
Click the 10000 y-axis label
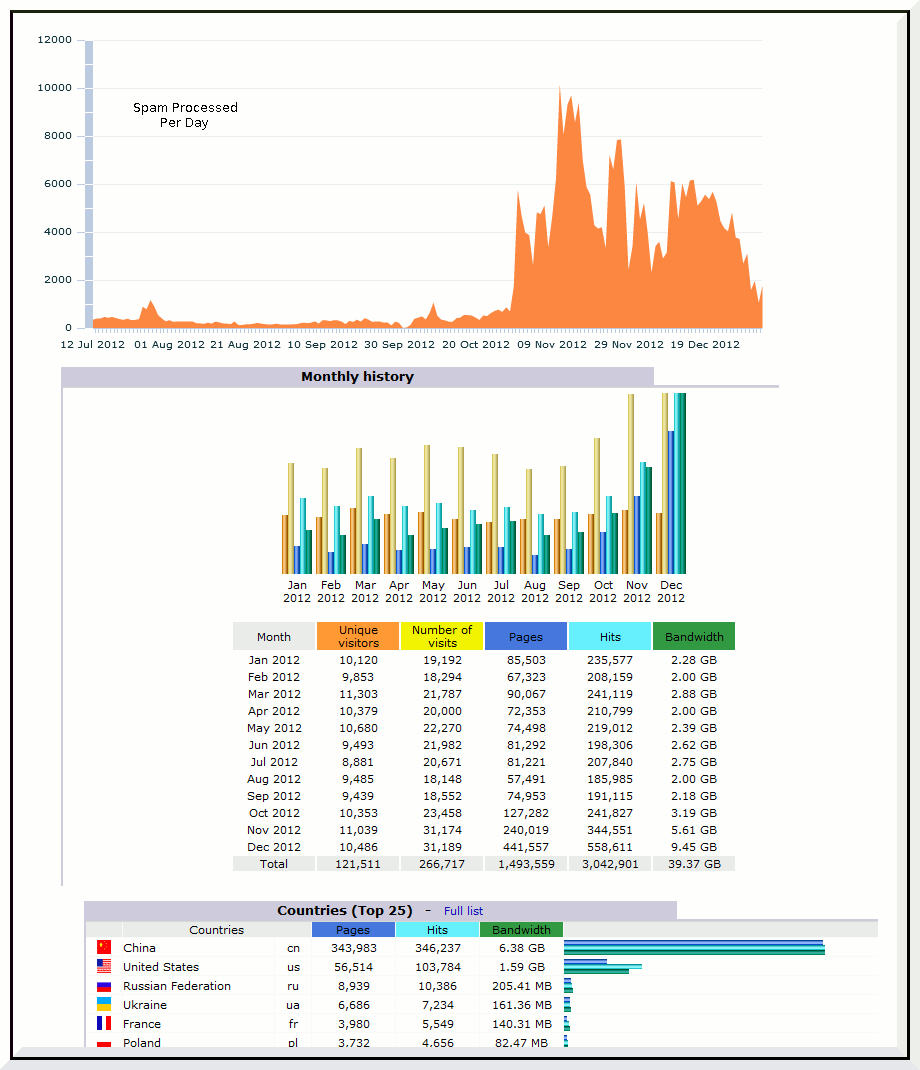pyautogui.click(x=55, y=87)
